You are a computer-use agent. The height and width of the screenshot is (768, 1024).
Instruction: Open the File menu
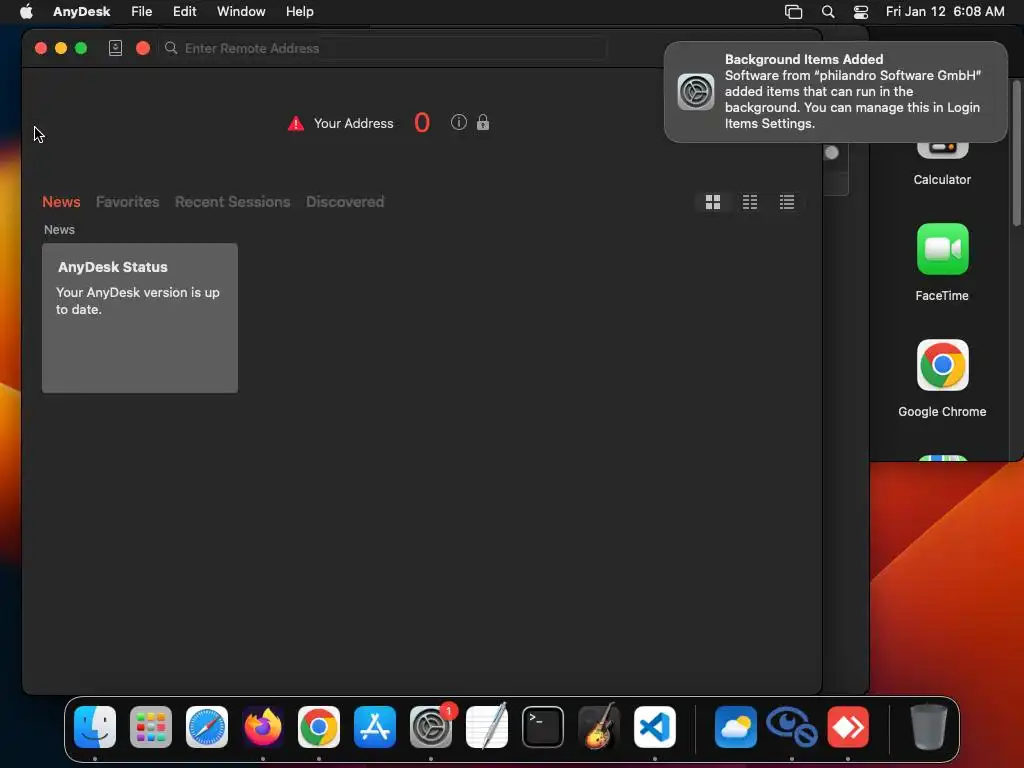point(142,12)
